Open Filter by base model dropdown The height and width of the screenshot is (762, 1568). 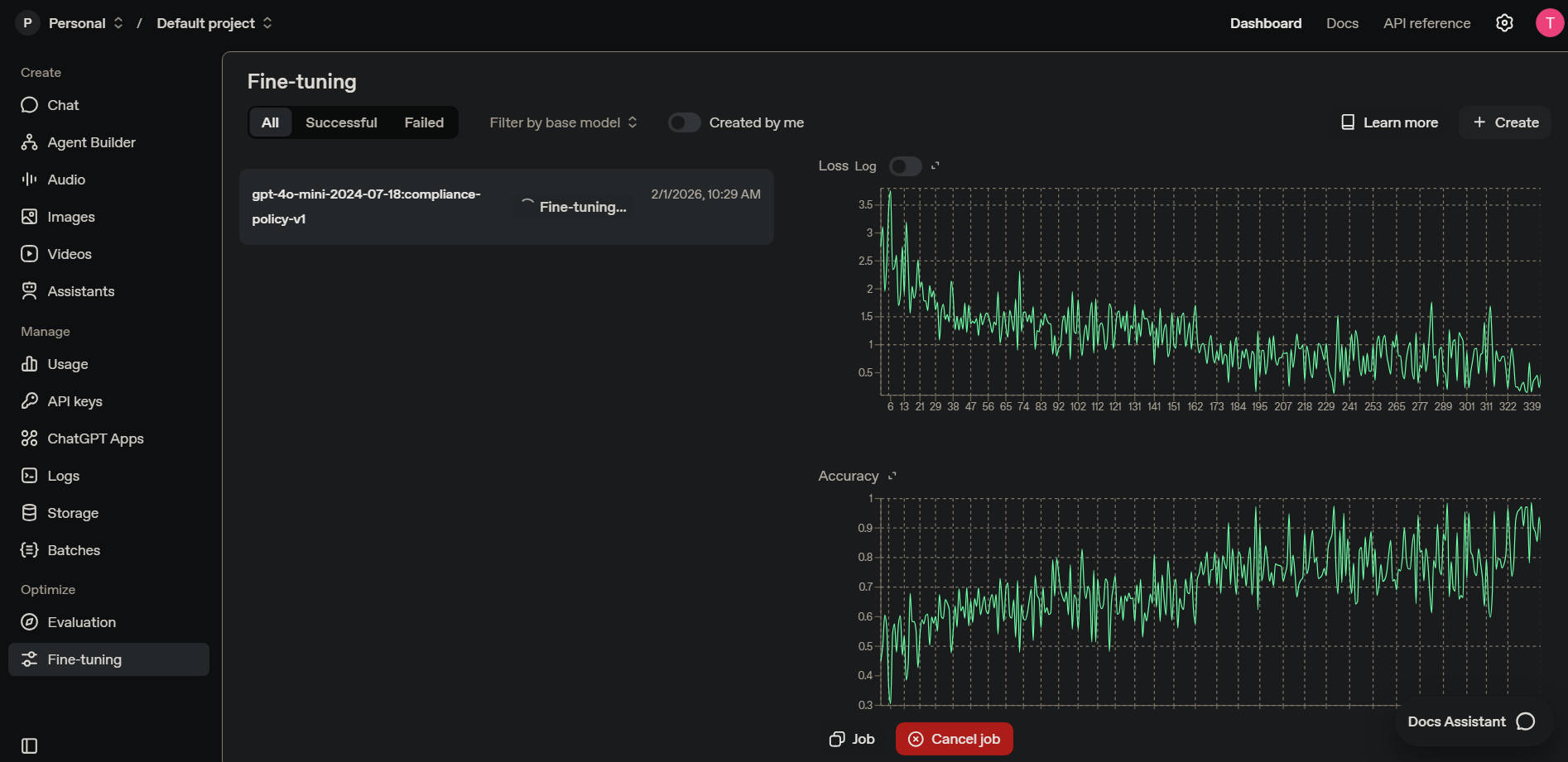[563, 122]
